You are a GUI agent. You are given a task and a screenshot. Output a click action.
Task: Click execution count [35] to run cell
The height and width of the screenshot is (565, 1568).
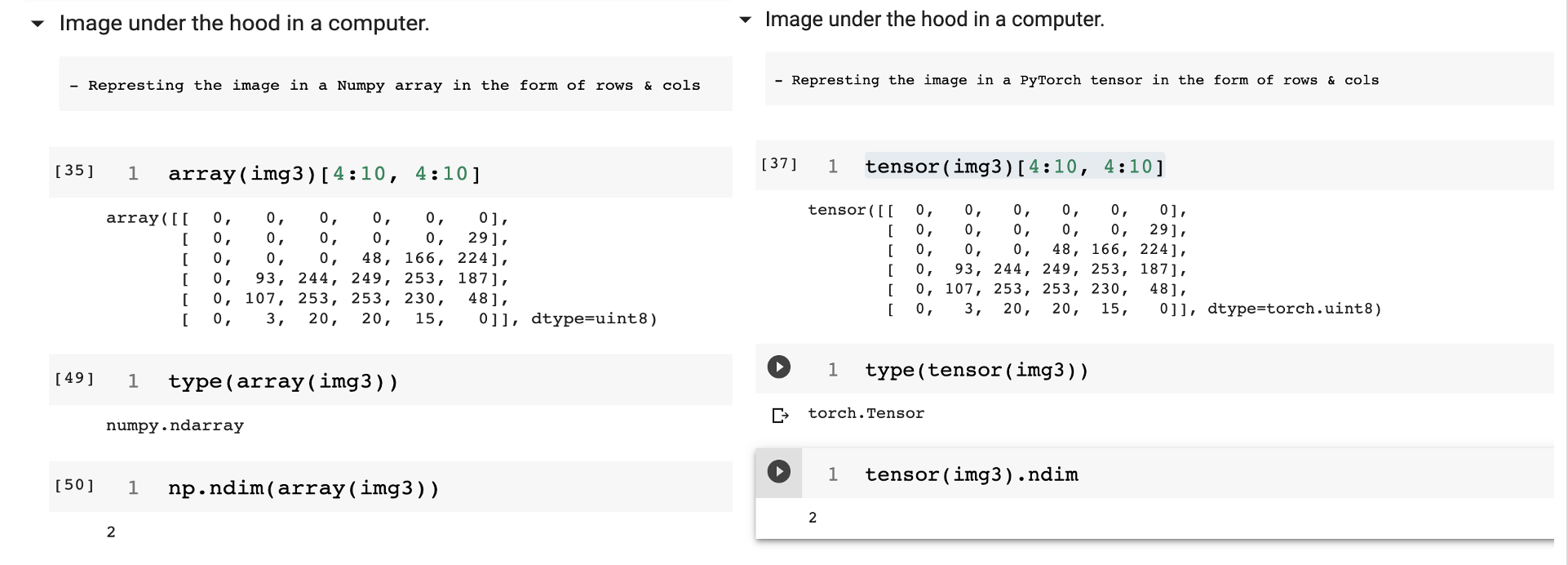point(74,171)
